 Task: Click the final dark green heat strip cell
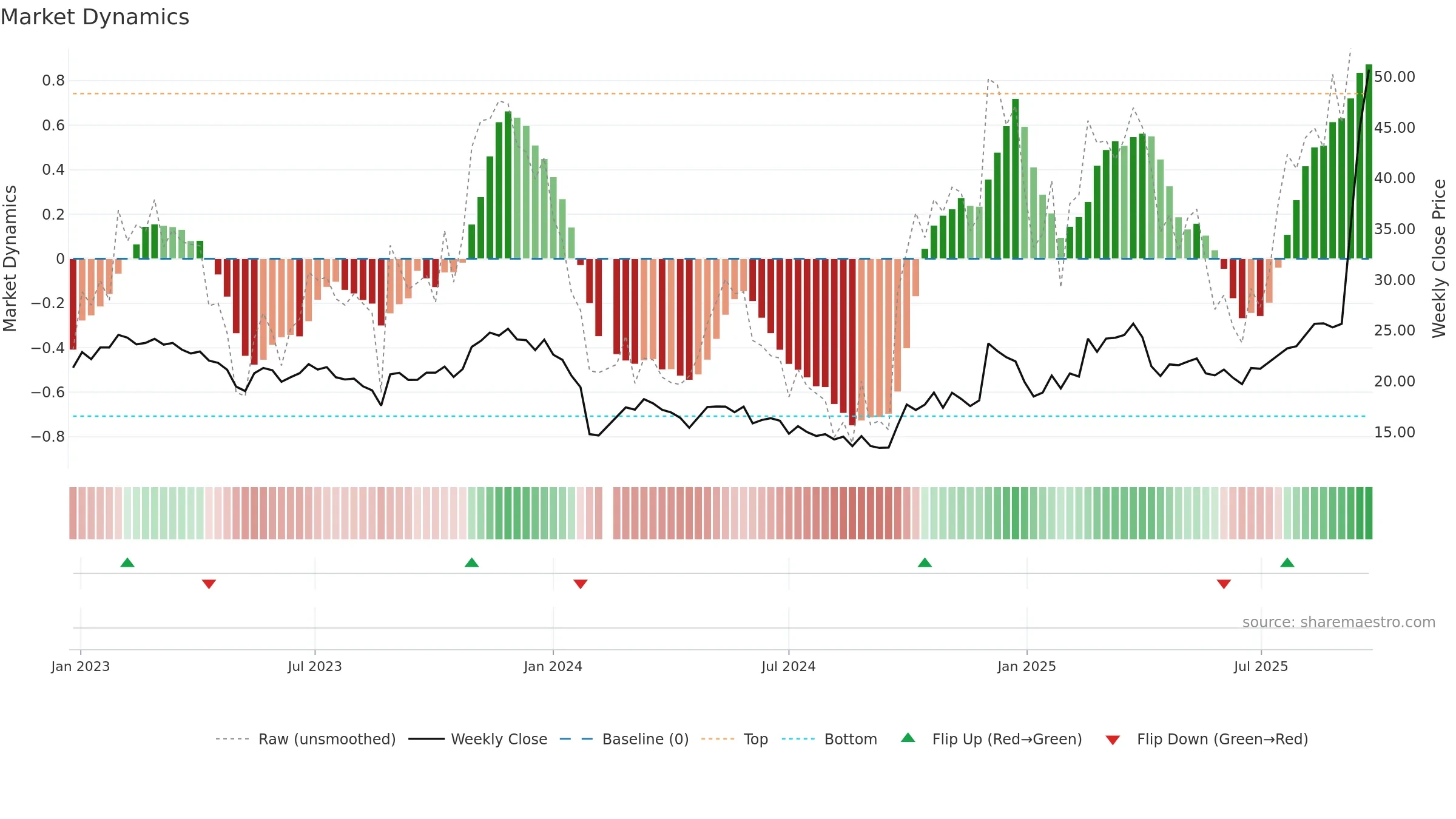click(1369, 513)
